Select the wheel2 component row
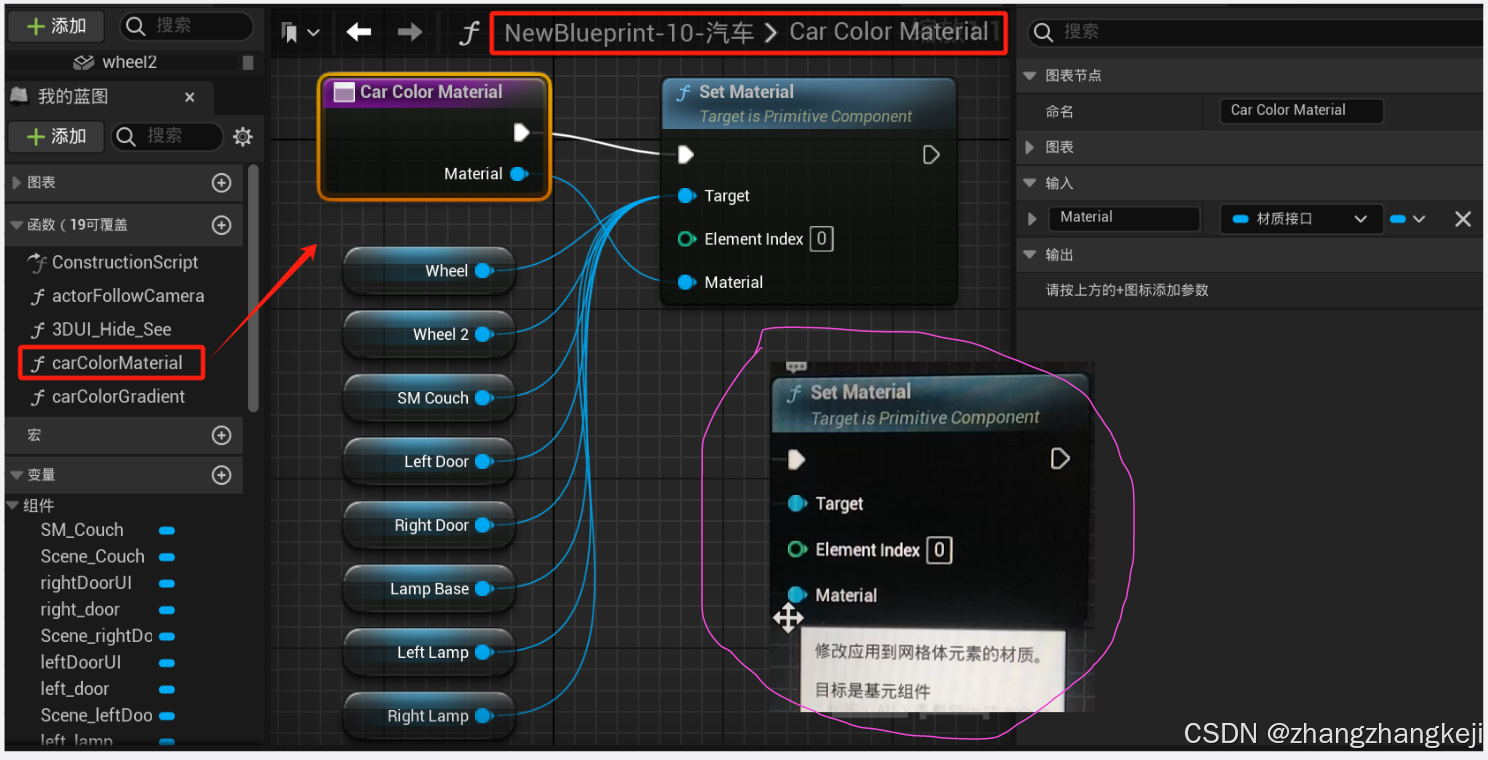This screenshot has height=760, width=1488. click(130, 62)
